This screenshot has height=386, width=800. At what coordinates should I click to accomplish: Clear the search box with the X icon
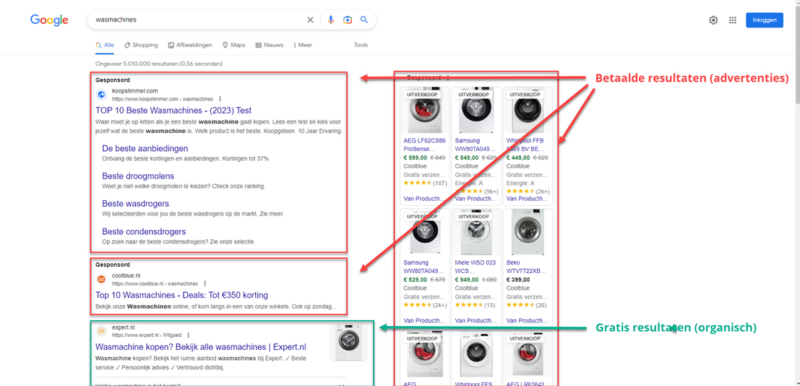310,20
